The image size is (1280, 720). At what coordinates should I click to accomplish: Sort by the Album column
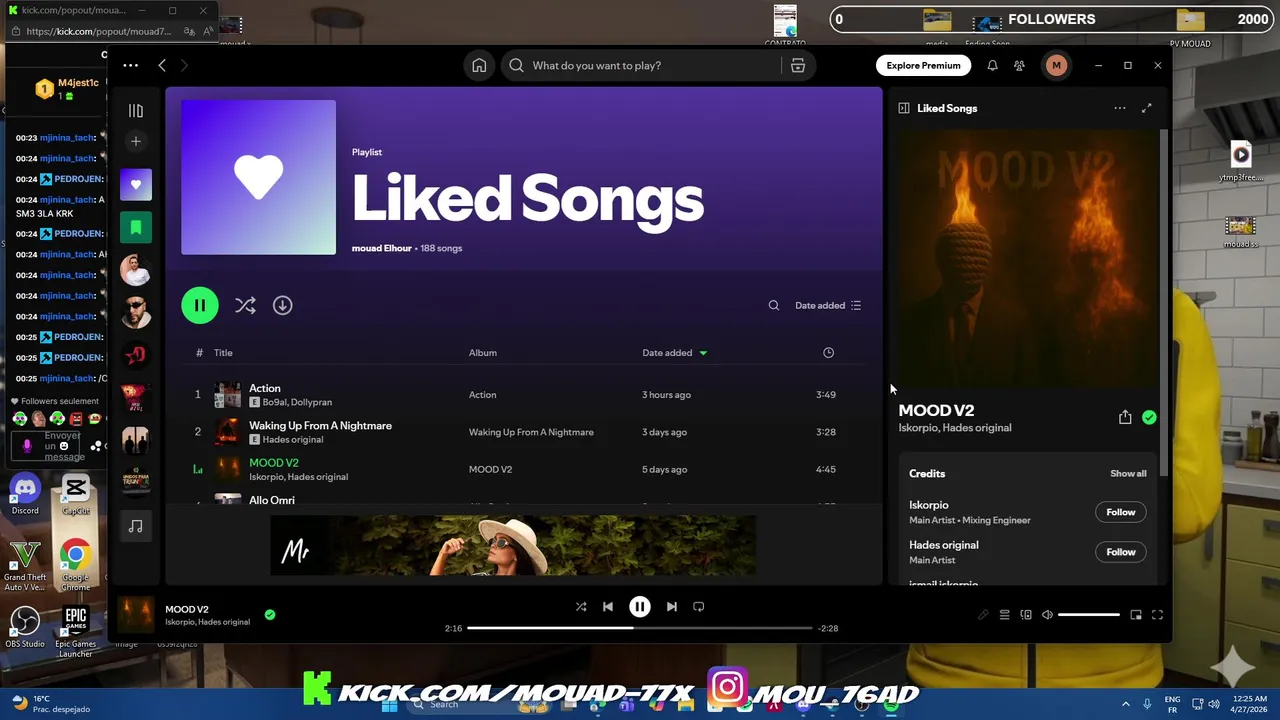pyautogui.click(x=483, y=352)
